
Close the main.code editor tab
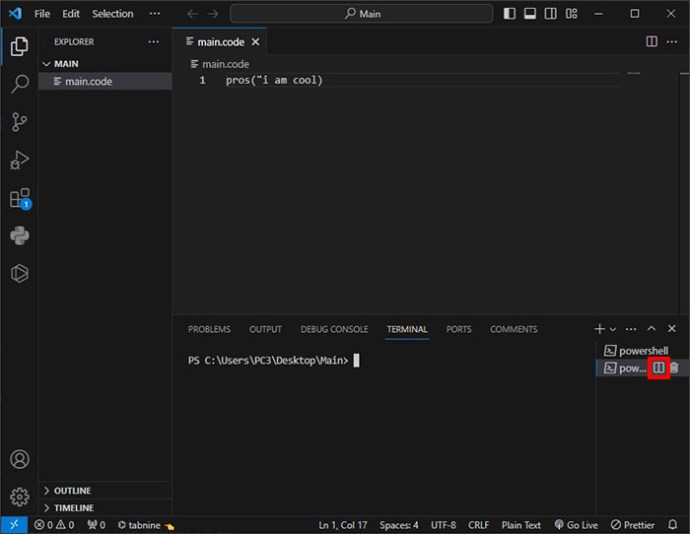click(x=255, y=42)
